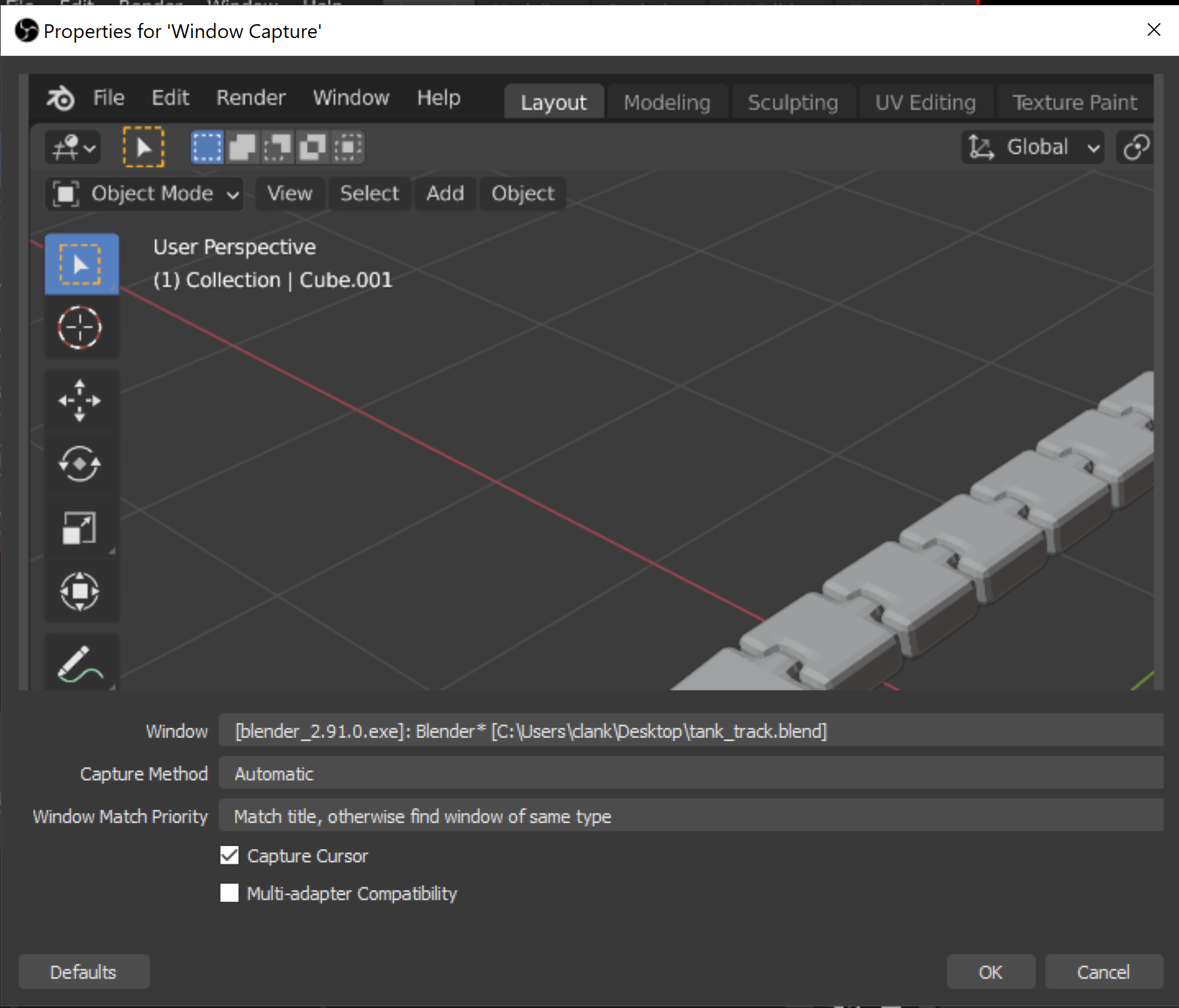Open the UV Editing workspace tab

[926, 102]
